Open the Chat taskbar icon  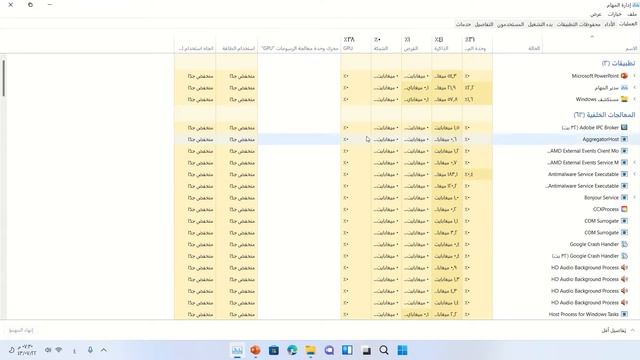(329, 350)
